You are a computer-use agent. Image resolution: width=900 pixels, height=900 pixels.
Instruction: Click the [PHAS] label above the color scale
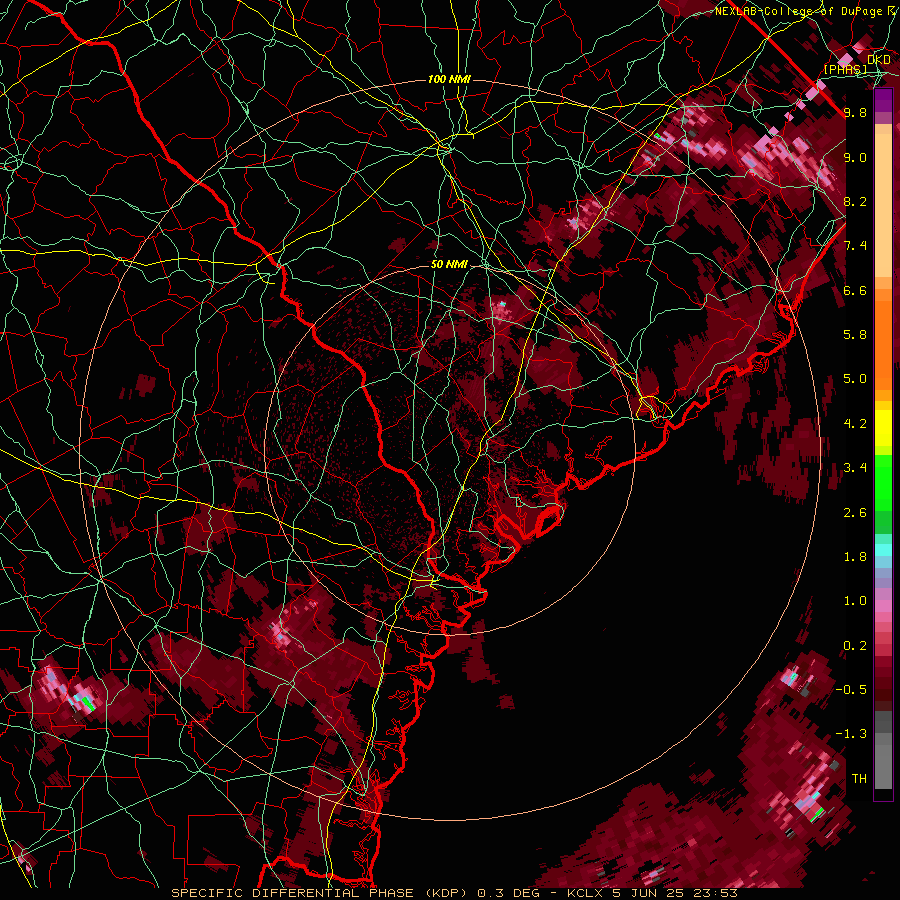(x=845, y=70)
